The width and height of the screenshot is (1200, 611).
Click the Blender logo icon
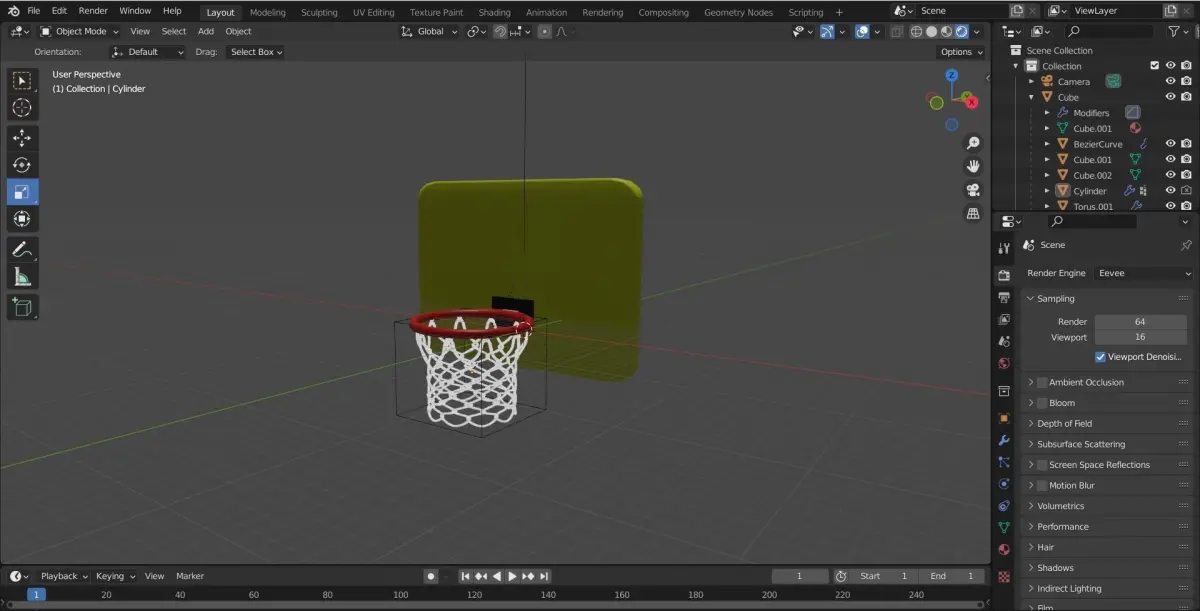tap(13, 11)
